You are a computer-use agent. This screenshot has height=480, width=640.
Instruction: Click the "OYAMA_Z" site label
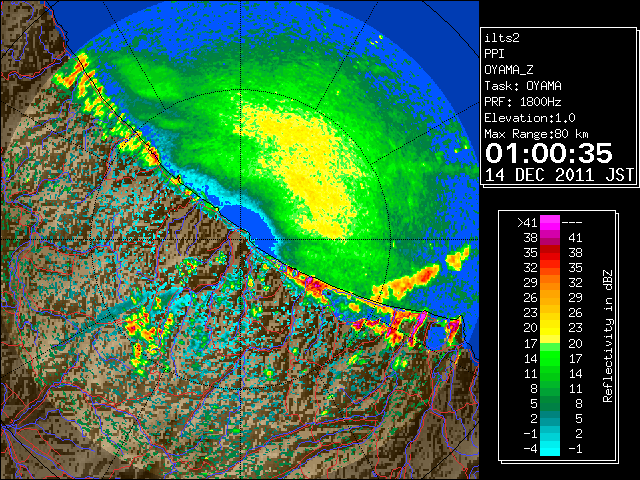click(x=509, y=70)
